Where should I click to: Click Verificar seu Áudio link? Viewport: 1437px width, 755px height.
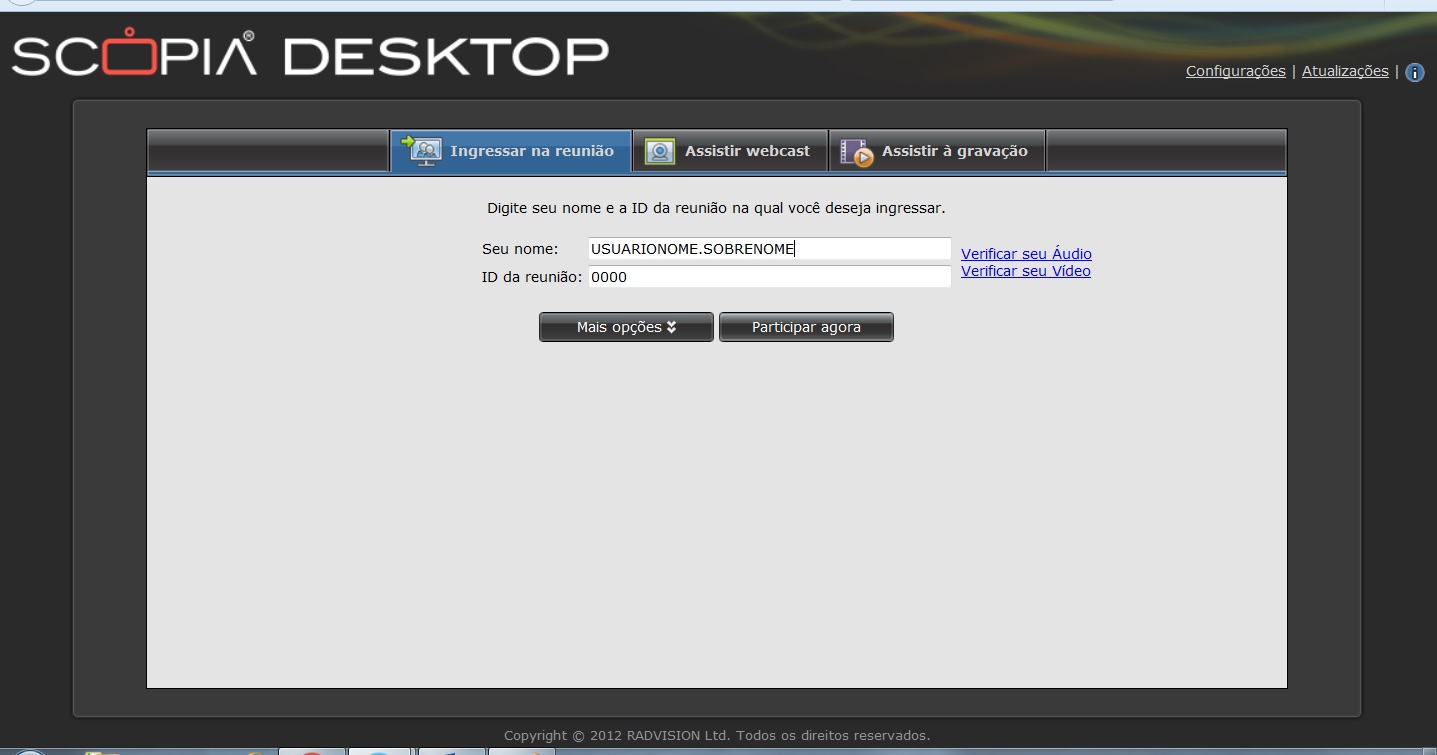pyautogui.click(x=1026, y=254)
